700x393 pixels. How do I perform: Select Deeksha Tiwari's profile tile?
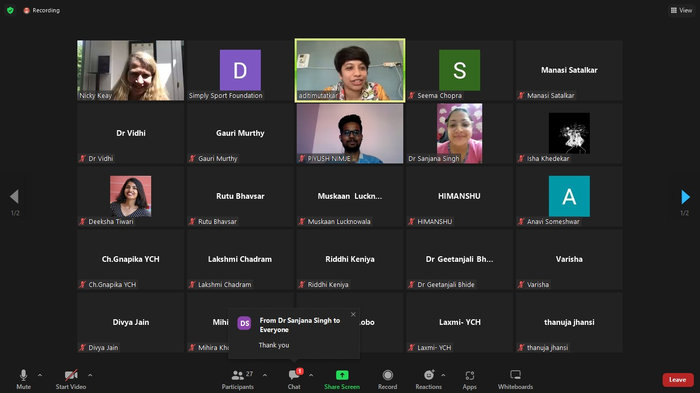coord(130,196)
